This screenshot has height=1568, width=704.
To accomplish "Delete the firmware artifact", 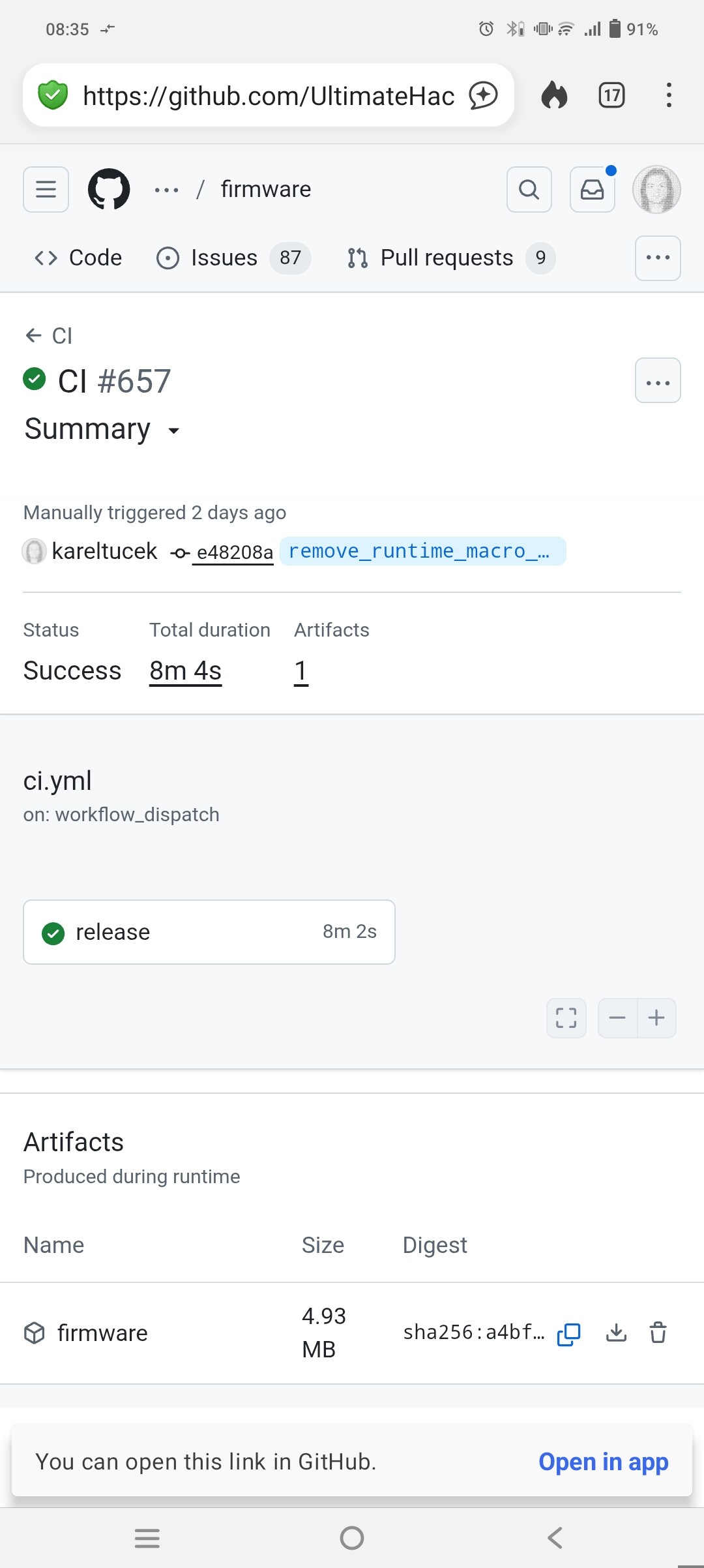I will point(658,1333).
